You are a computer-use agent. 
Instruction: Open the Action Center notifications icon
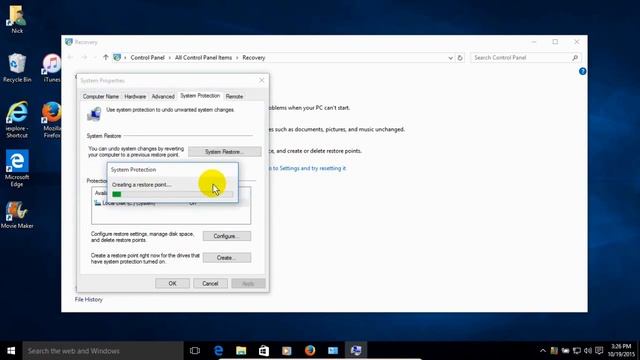[x=599, y=351]
